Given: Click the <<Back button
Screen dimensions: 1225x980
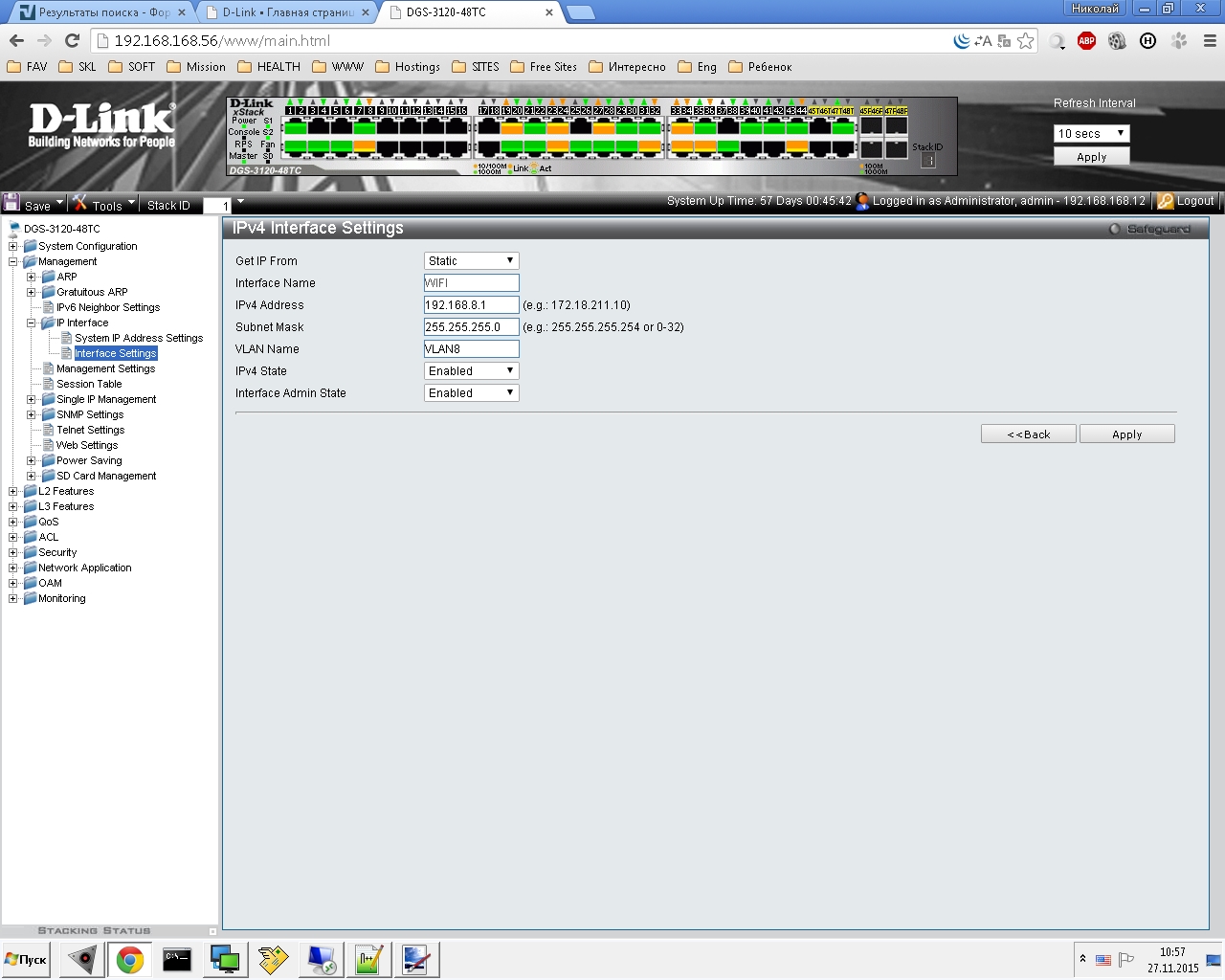Looking at the screenshot, I should [x=1028, y=434].
